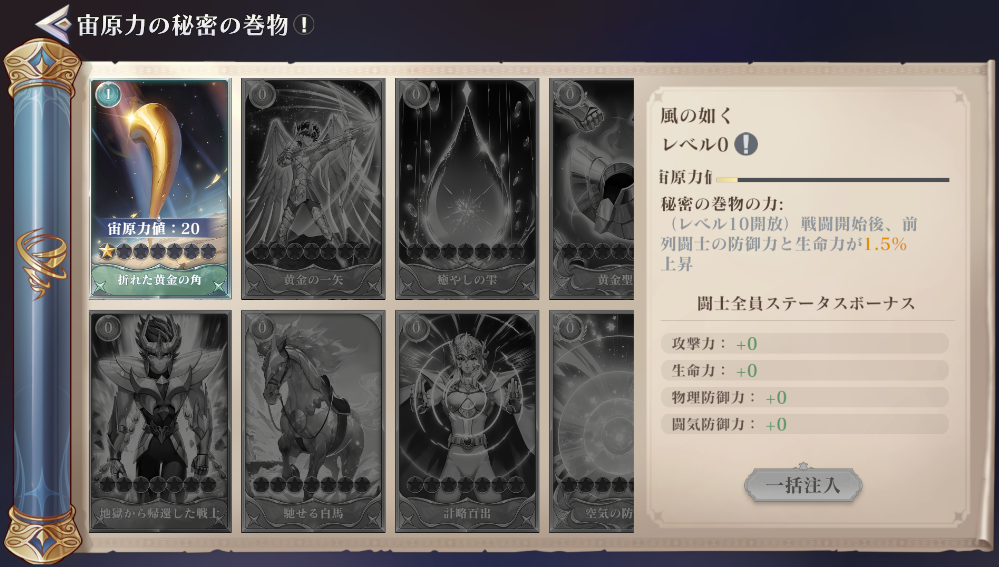Screen dimensions: 999x567
Task: Click the 宙原力値 progress bar
Action: pos(833,180)
